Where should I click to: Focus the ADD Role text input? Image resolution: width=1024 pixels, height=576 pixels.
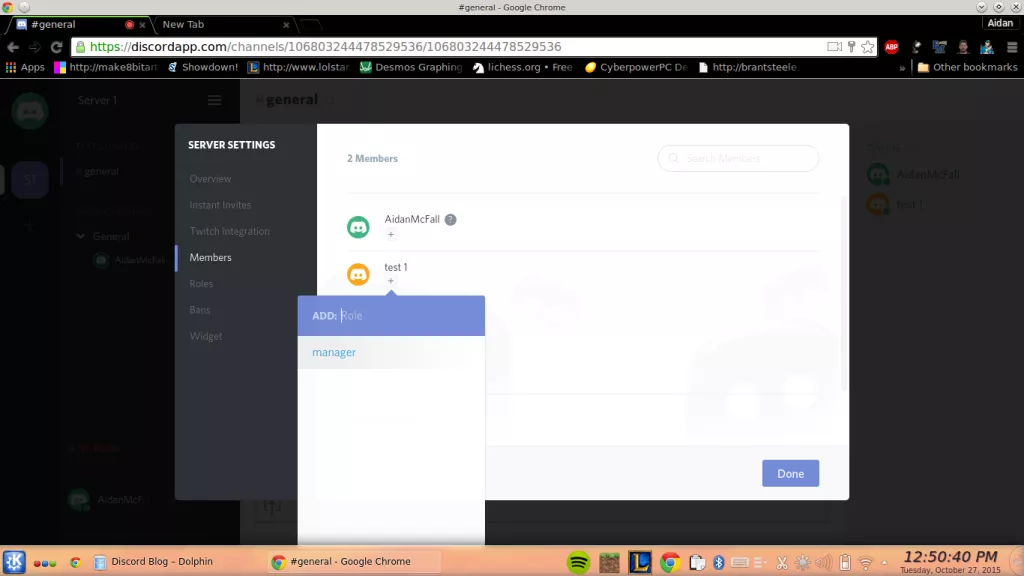click(x=405, y=316)
